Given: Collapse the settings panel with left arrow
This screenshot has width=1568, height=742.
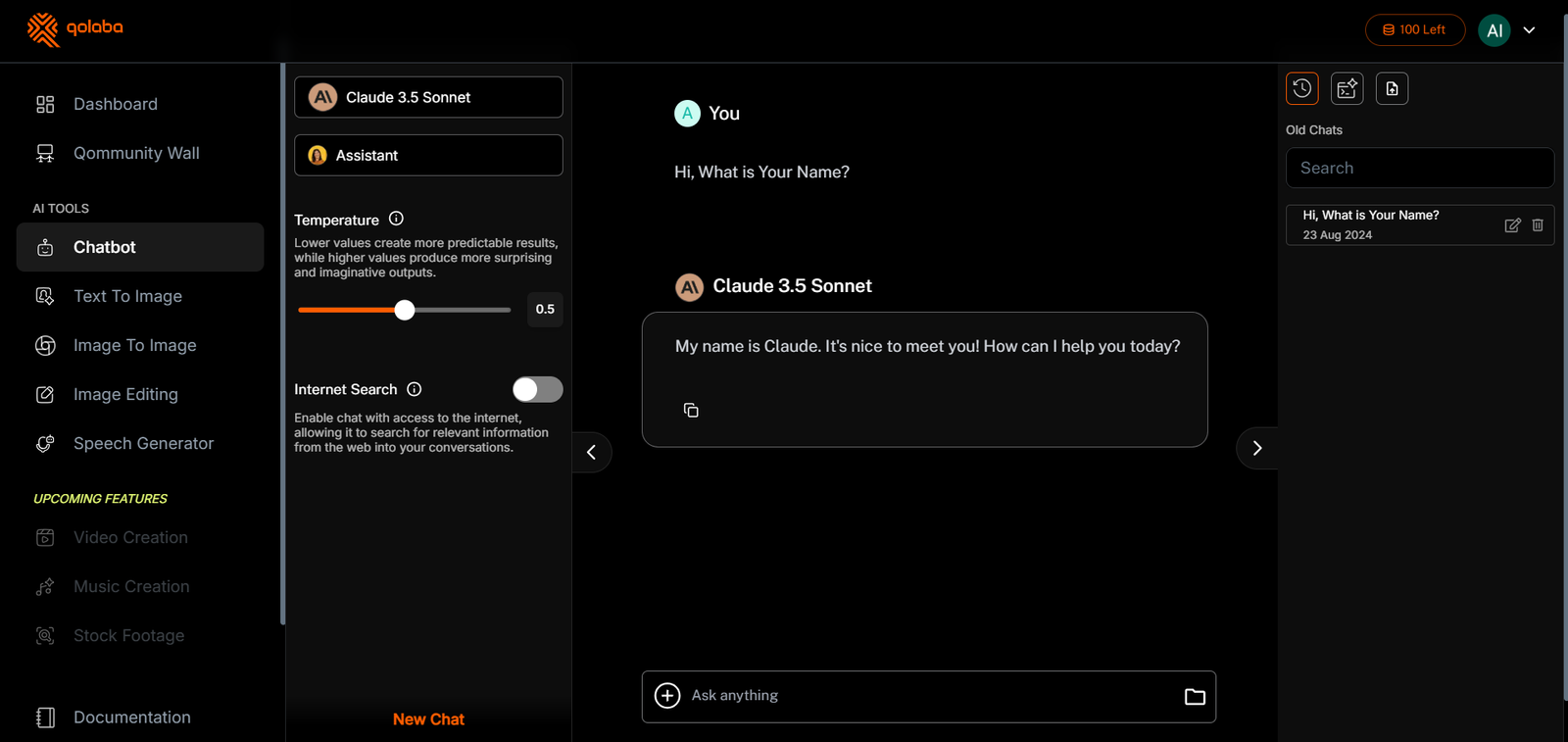Looking at the screenshot, I should pos(591,452).
